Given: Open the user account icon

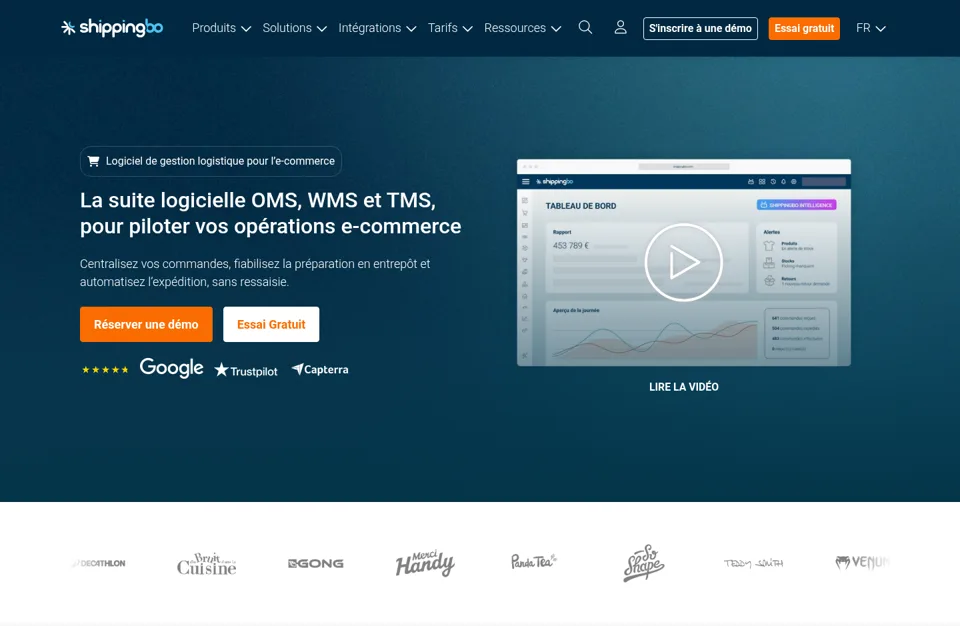Looking at the screenshot, I should point(620,28).
